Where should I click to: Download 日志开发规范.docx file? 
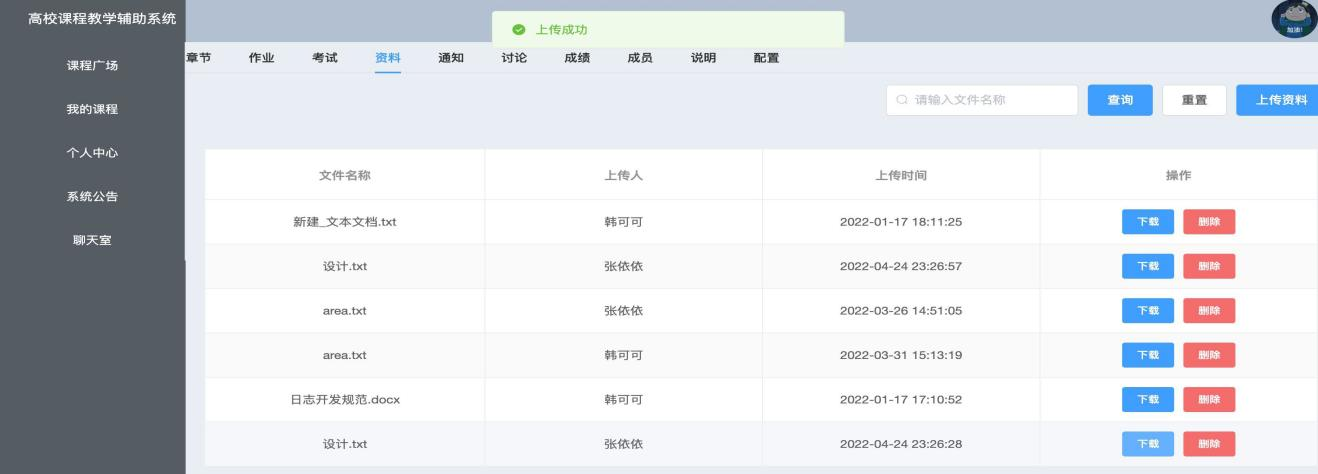pos(1147,400)
